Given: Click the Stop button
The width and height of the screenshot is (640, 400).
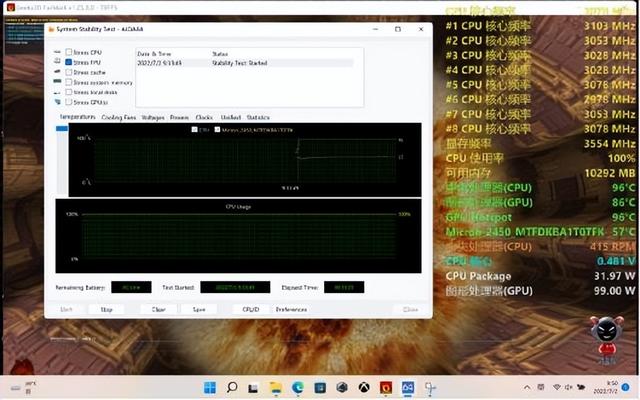Looking at the screenshot, I should click(x=107, y=309).
